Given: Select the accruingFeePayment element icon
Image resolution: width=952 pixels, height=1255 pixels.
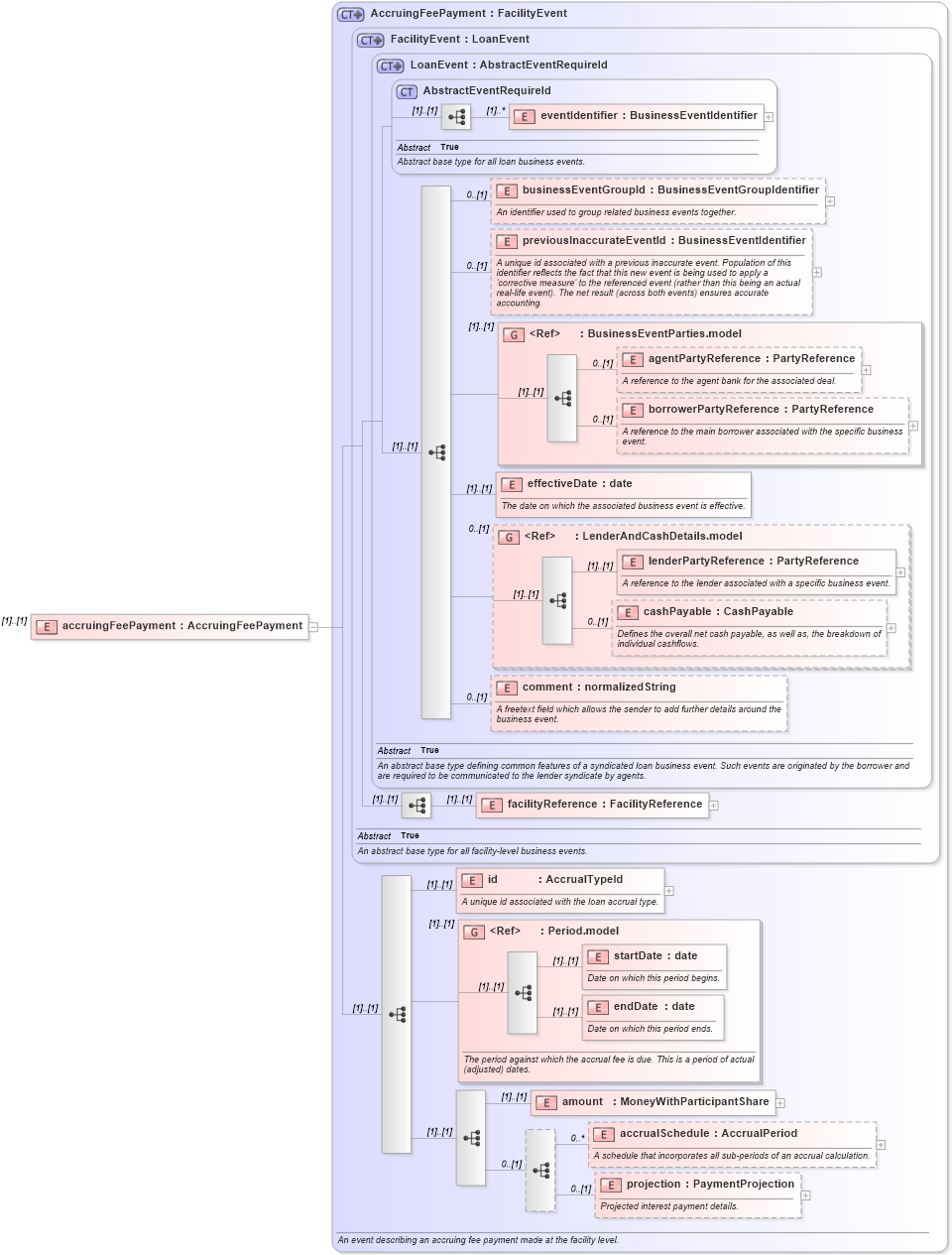Looking at the screenshot, I should (x=46, y=626).
